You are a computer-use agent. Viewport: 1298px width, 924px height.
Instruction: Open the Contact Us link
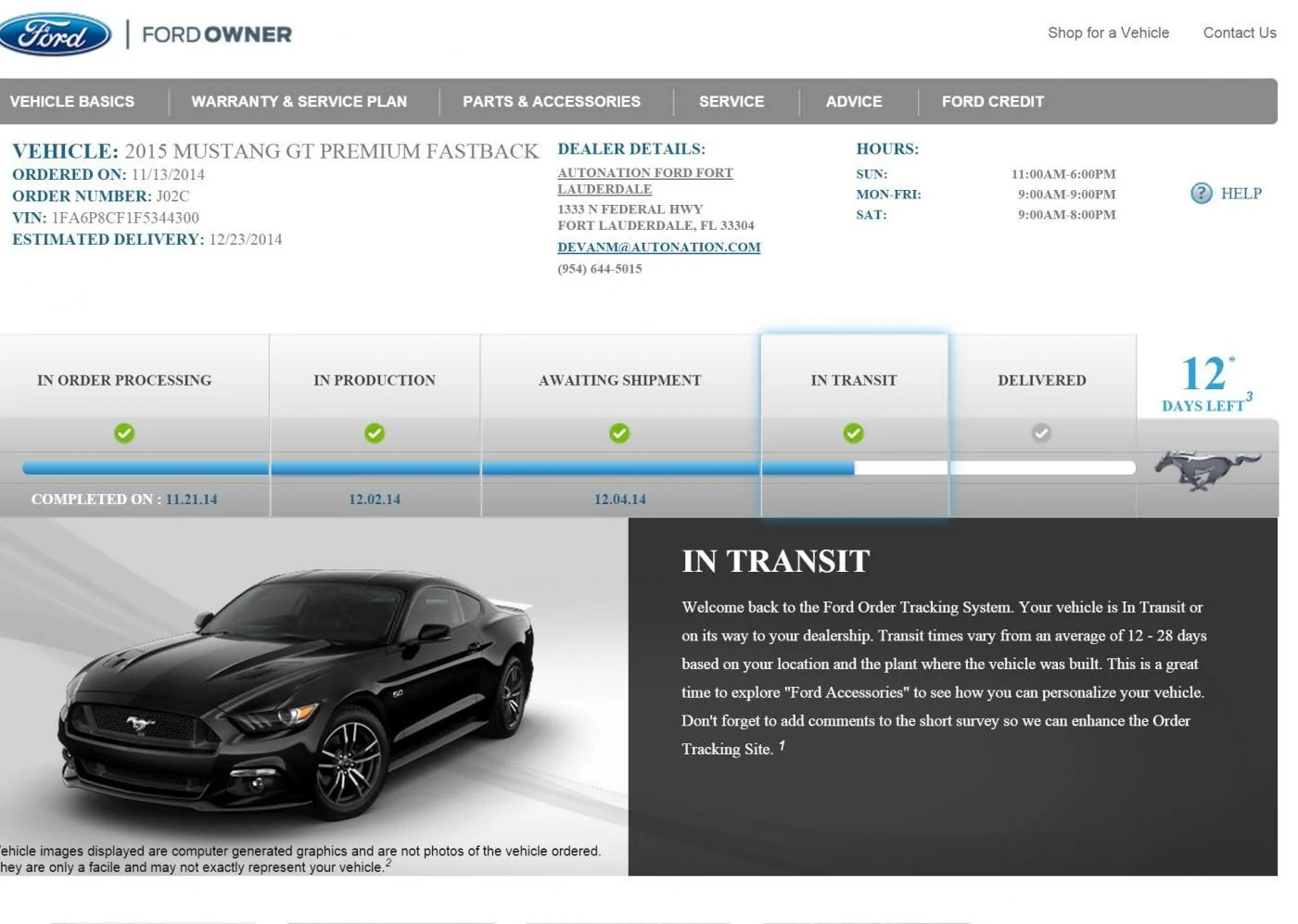tap(1240, 32)
